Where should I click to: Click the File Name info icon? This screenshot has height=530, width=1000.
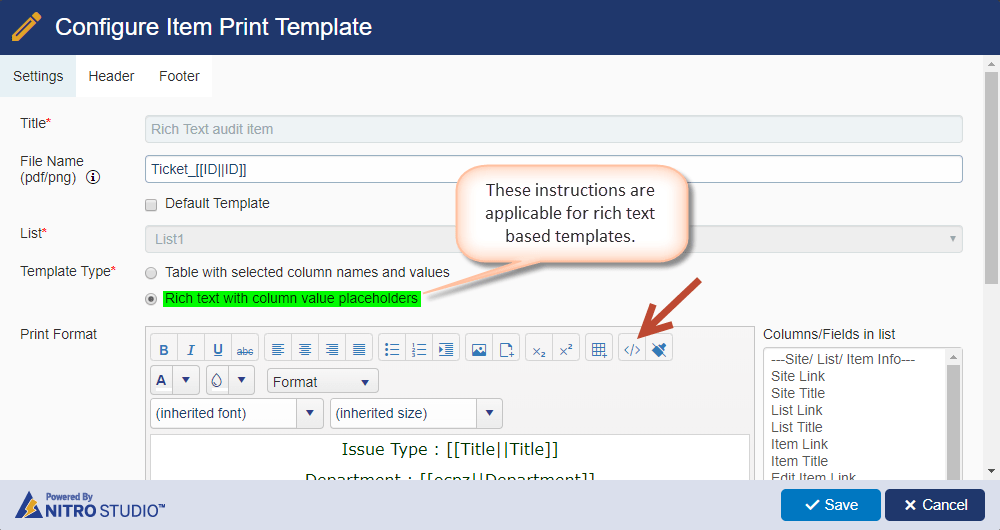[x=93, y=178]
